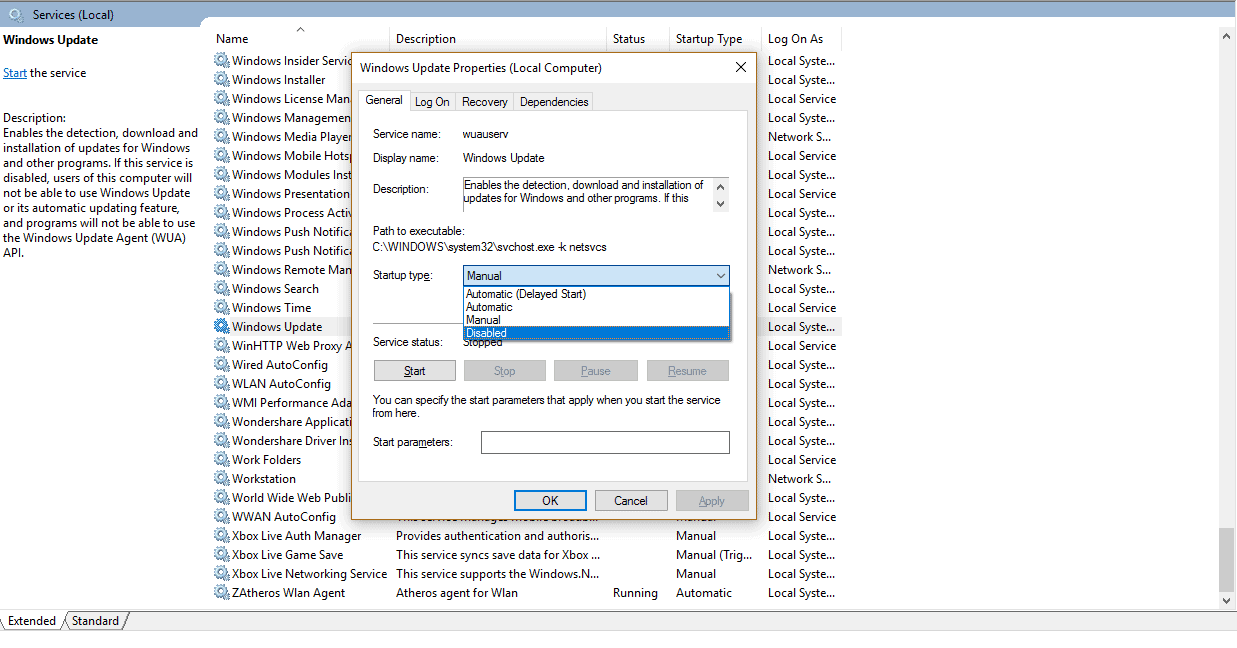The image size is (1237, 648).
Task: Click the gear icon beside ZAtheros Wlan Agent
Action: point(221,592)
